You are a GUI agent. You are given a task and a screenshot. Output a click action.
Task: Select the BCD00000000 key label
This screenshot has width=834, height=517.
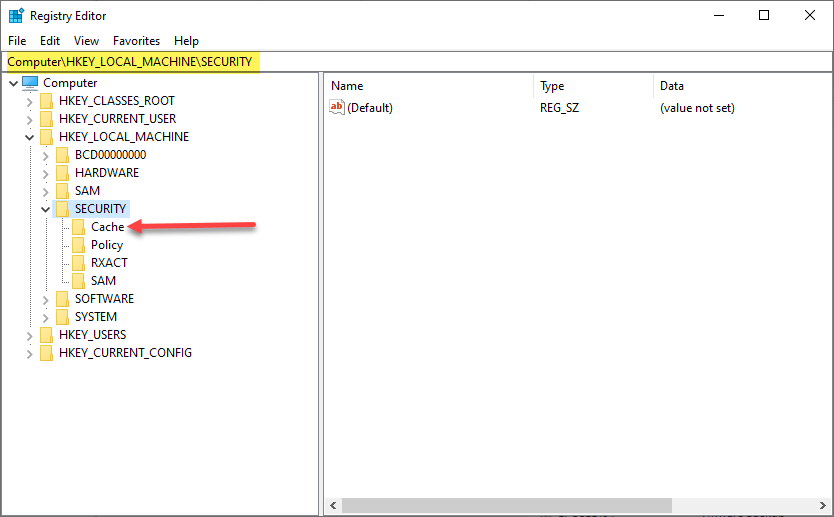click(110, 155)
